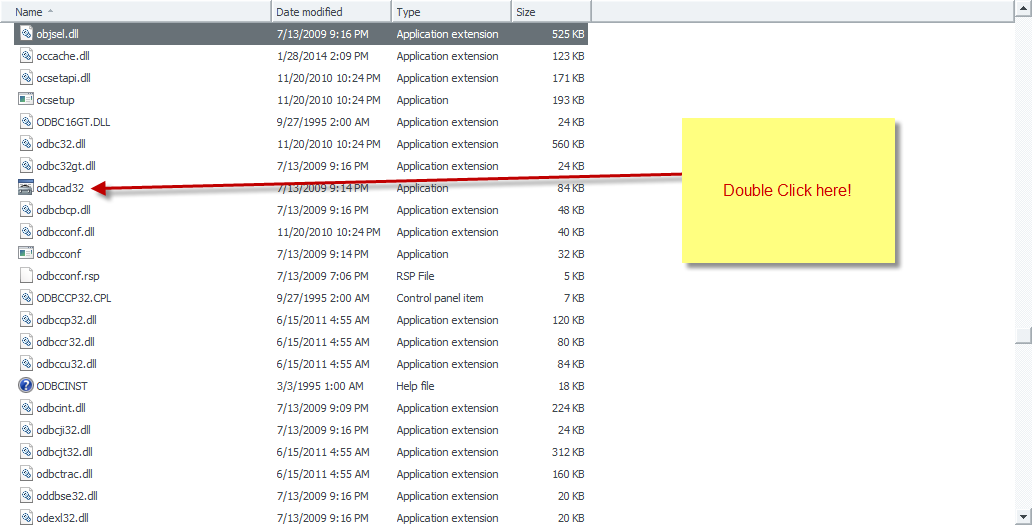Click the odbcconf application icon
This screenshot has width=1032, height=525.
pos(26,254)
